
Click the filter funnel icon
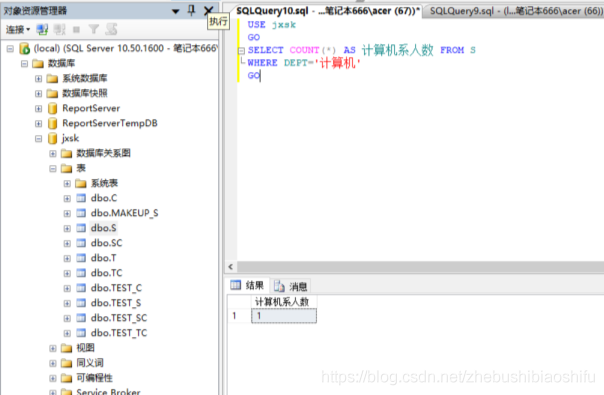[x=94, y=29]
